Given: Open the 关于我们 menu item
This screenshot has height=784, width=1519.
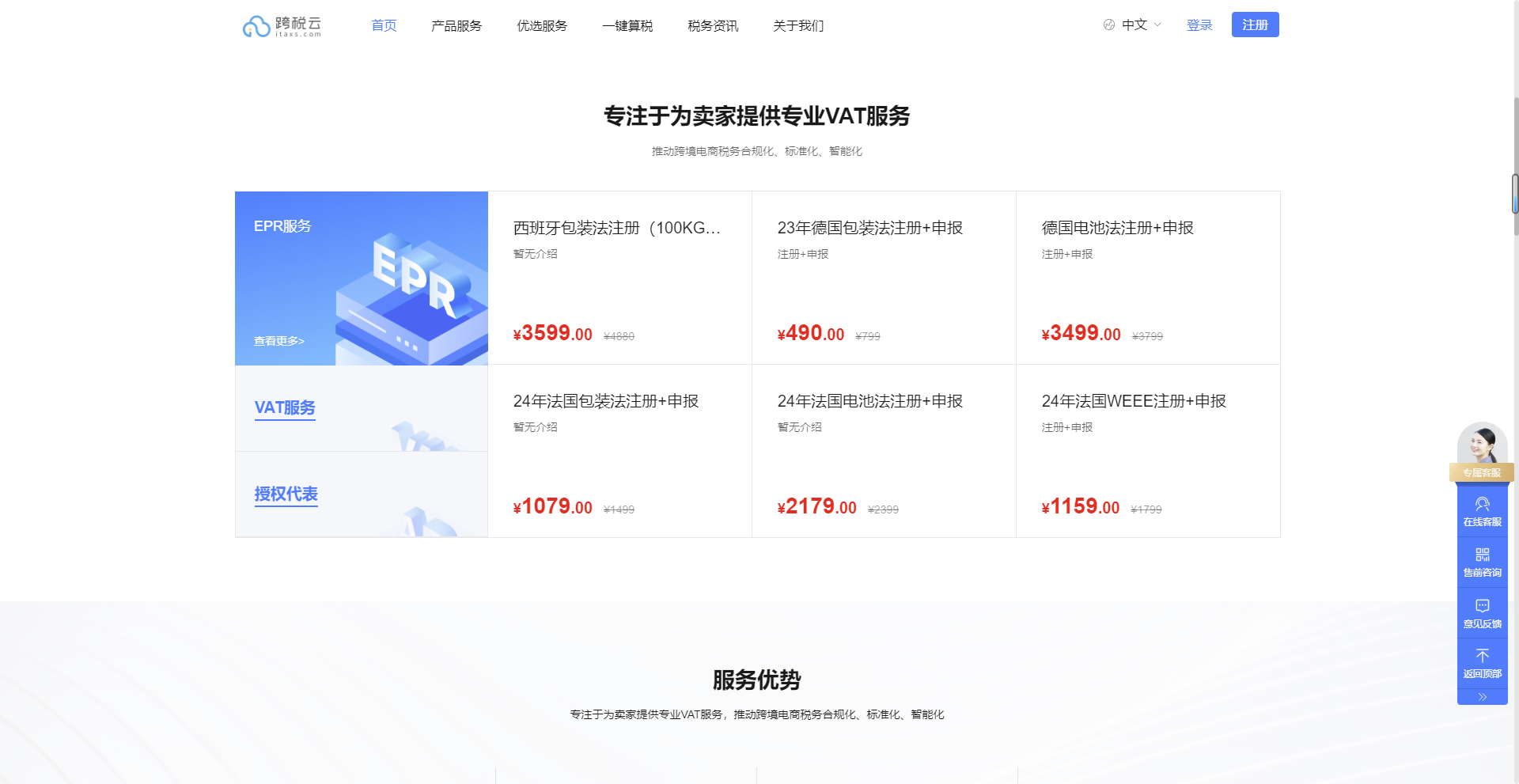Looking at the screenshot, I should coord(798,26).
